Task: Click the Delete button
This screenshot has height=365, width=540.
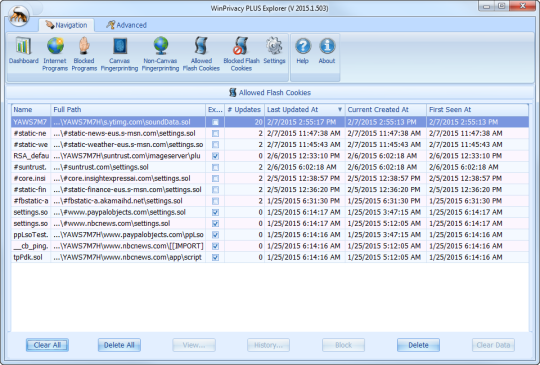Action: [418, 345]
